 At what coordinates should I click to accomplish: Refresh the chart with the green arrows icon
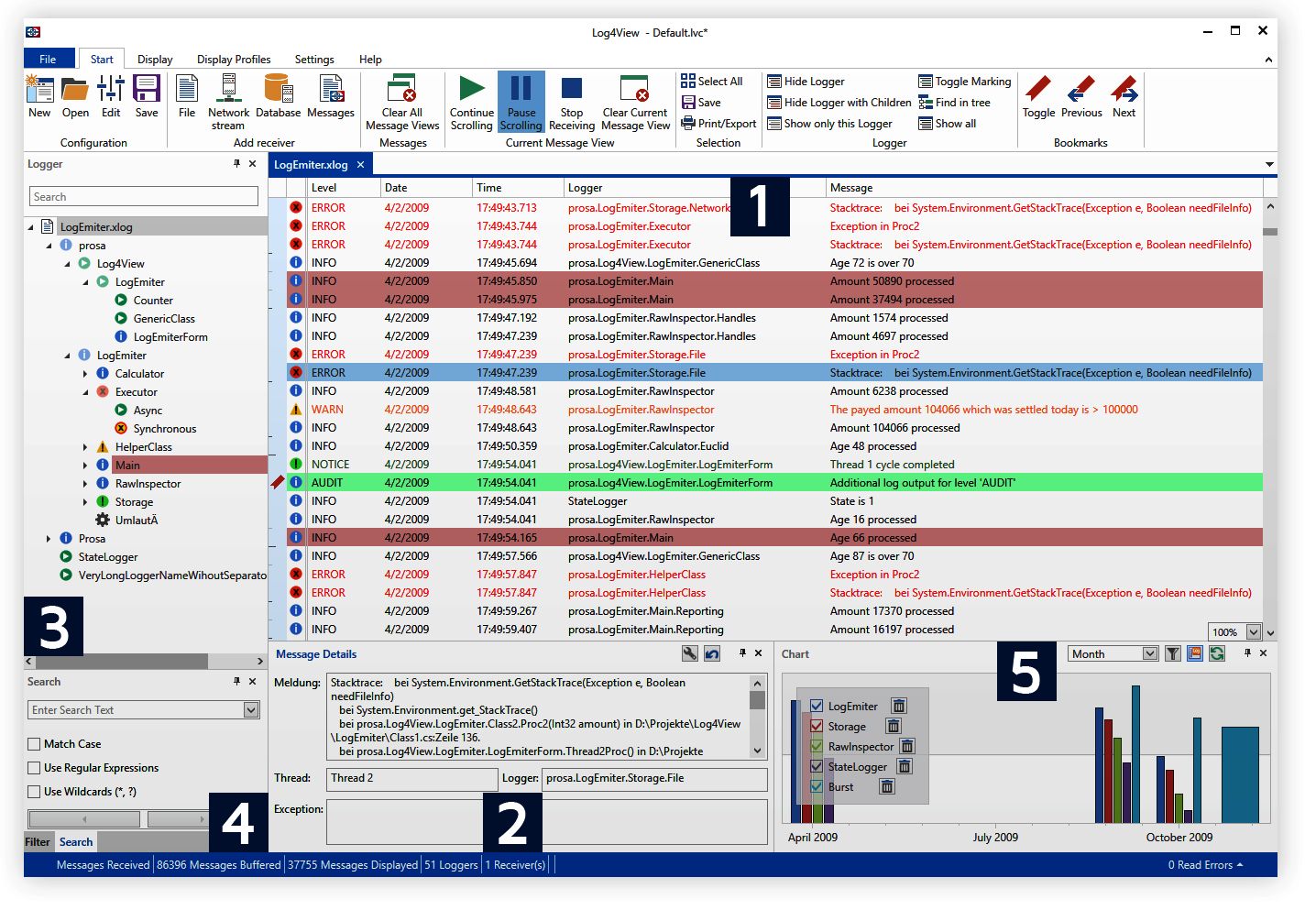pyautogui.click(x=1216, y=653)
